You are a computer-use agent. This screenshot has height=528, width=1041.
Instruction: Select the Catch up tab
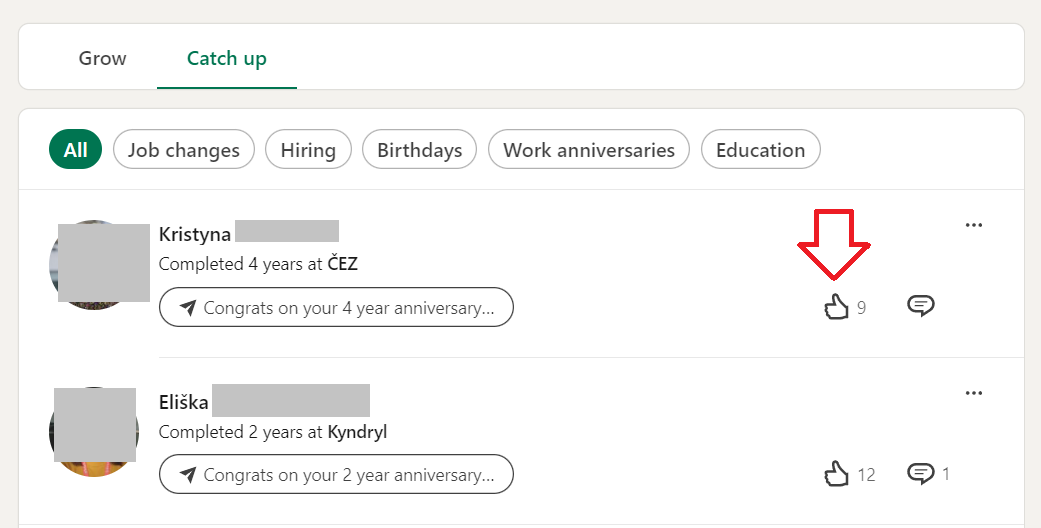[x=227, y=58]
